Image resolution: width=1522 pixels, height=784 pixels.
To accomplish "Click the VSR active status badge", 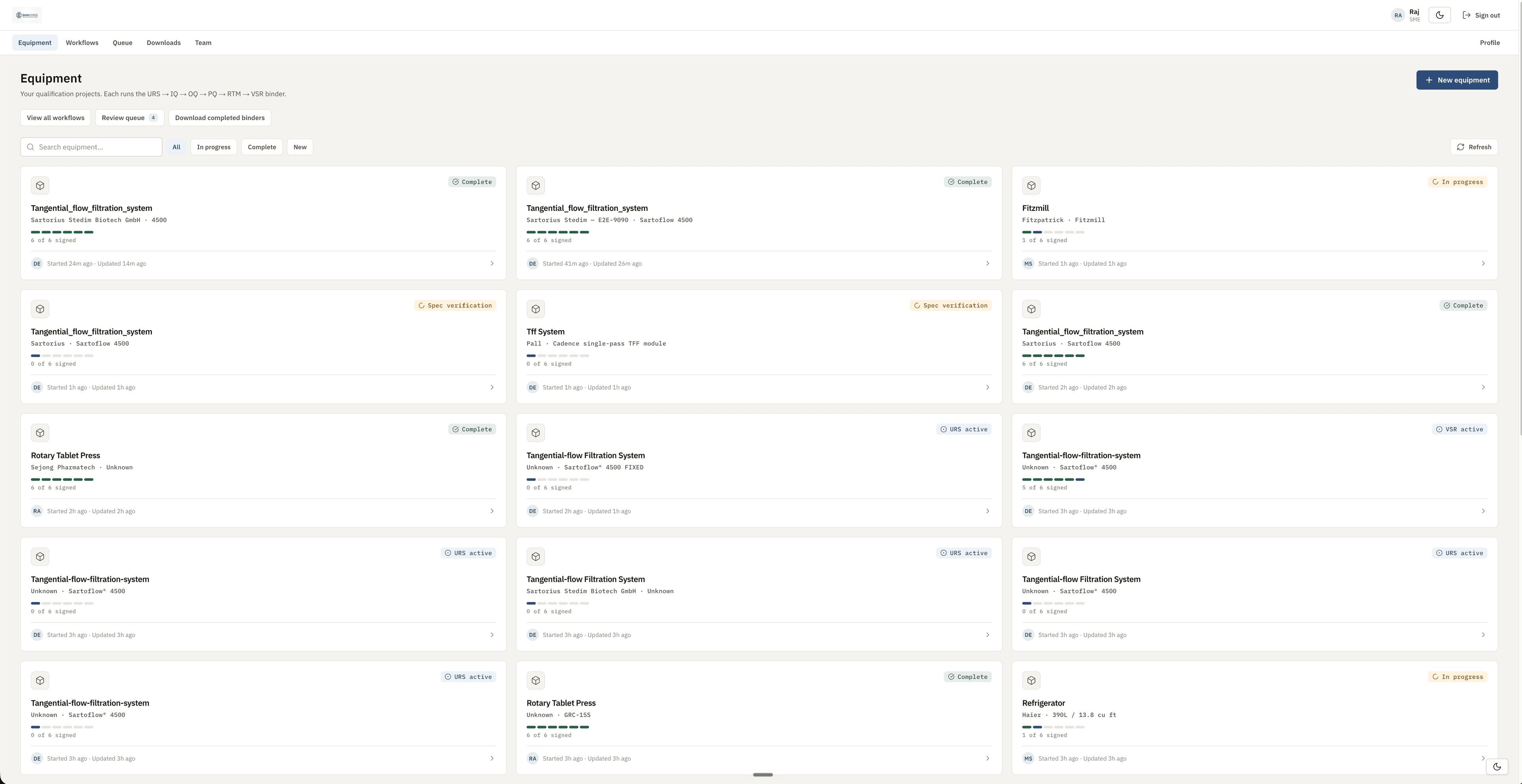I will [1459, 430].
